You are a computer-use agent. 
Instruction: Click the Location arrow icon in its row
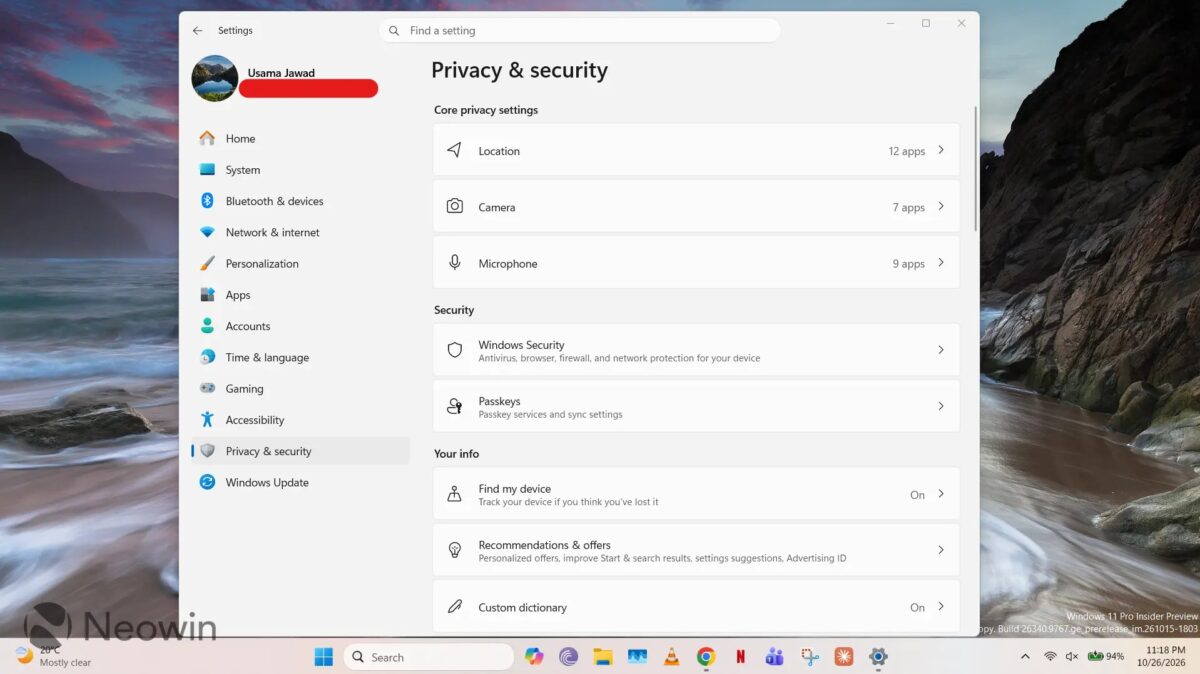(x=454, y=150)
